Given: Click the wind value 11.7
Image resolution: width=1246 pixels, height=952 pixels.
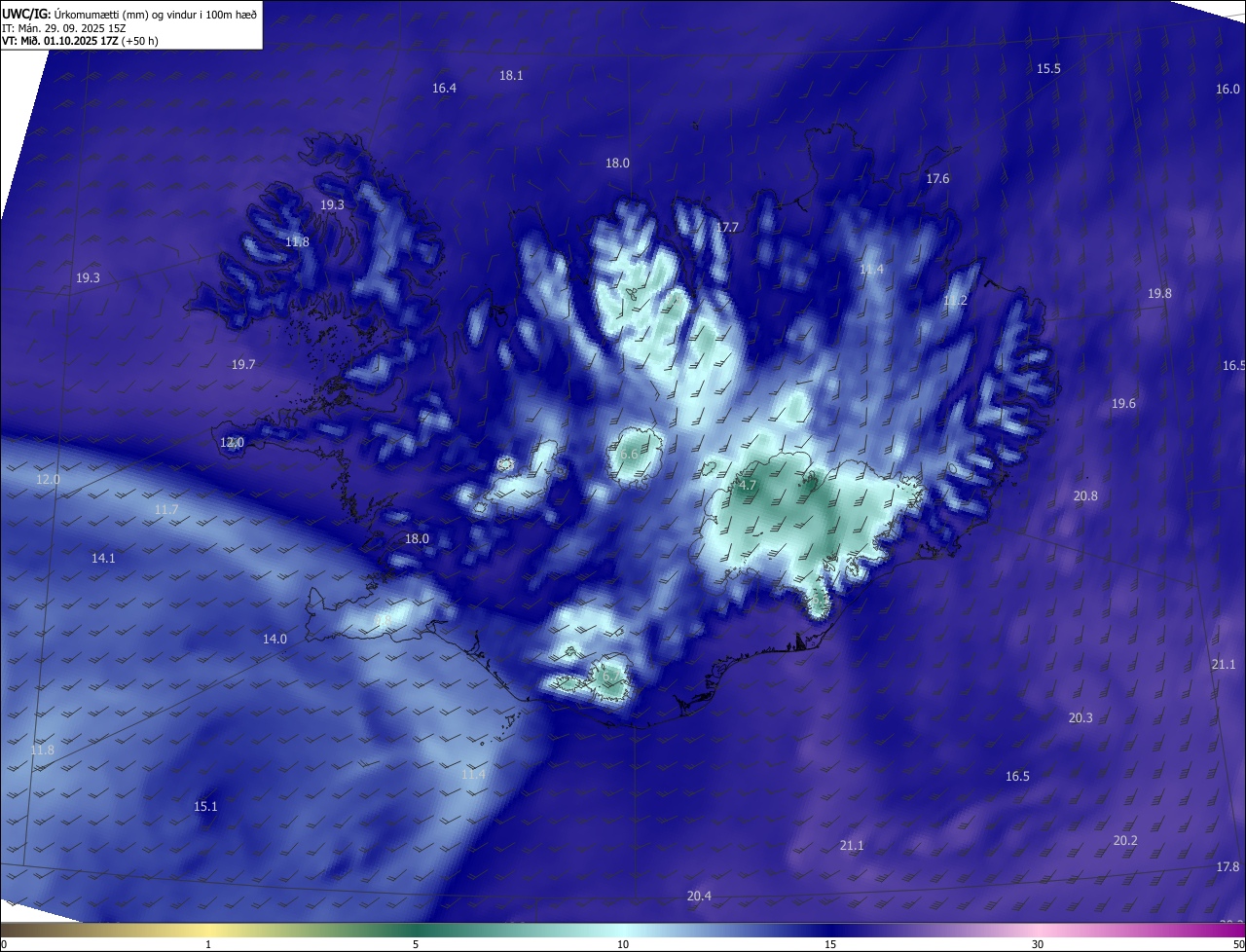Looking at the screenshot, I should pos(166,509).
